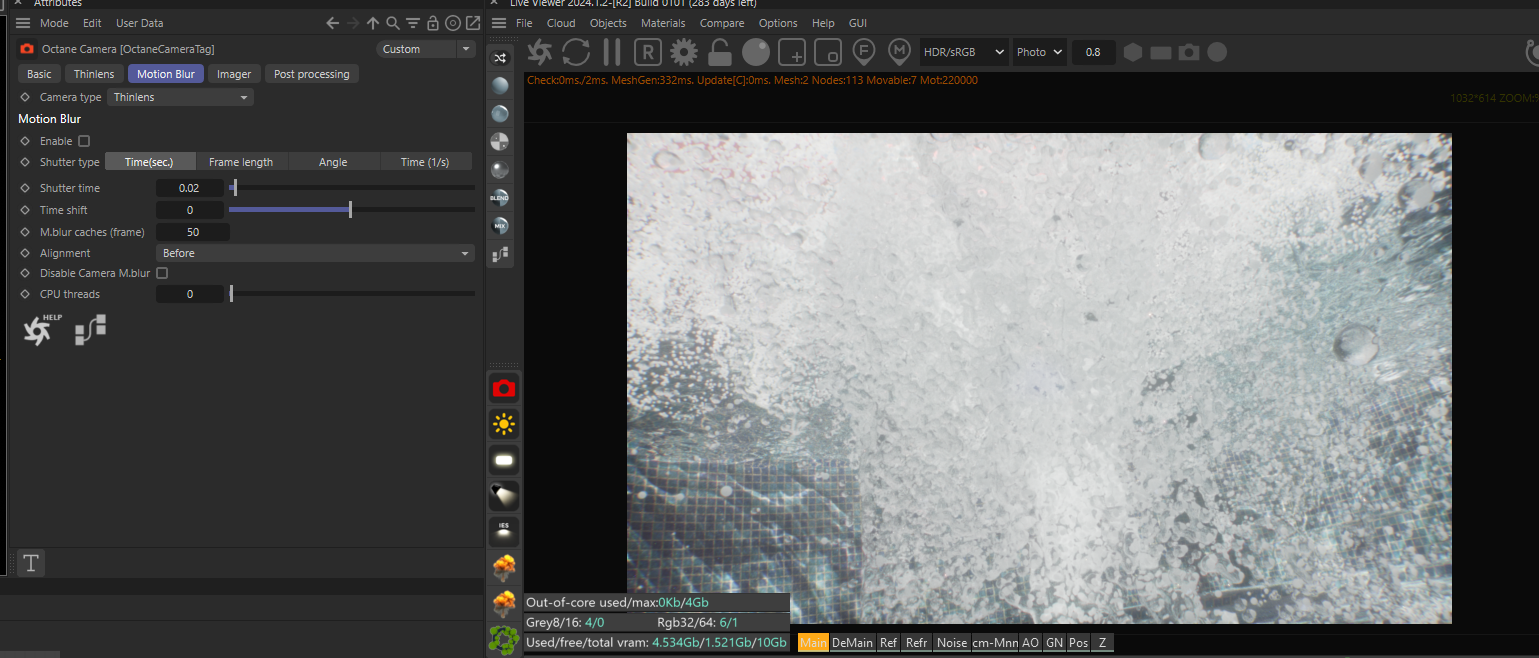Click the material picker 'M' pin icon

(900, 52)
